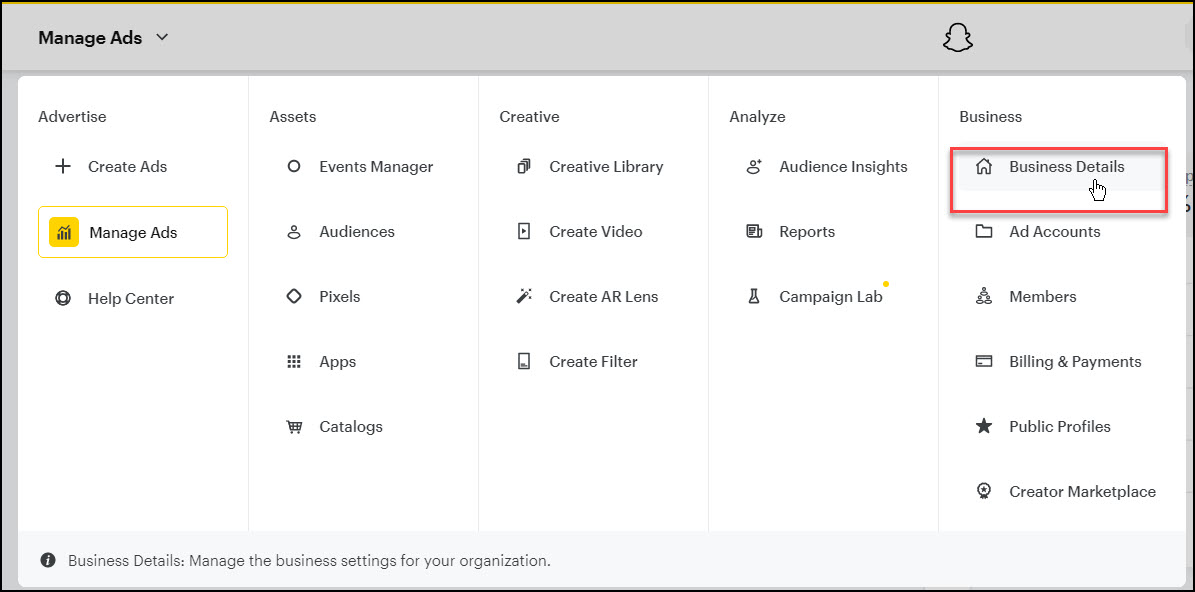
Task: Click the info icon in footer bar
Action: [x=48, y=561]
